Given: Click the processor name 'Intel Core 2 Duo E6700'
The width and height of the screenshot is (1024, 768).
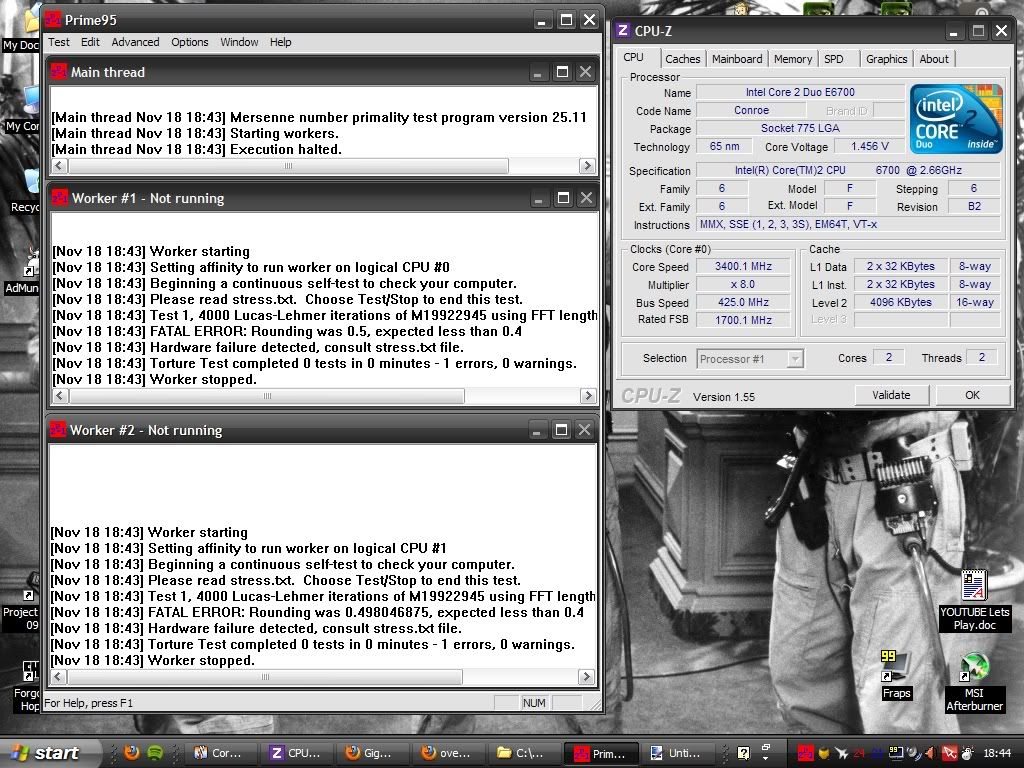Looking at the screenshot, I should tap(800, 92).
